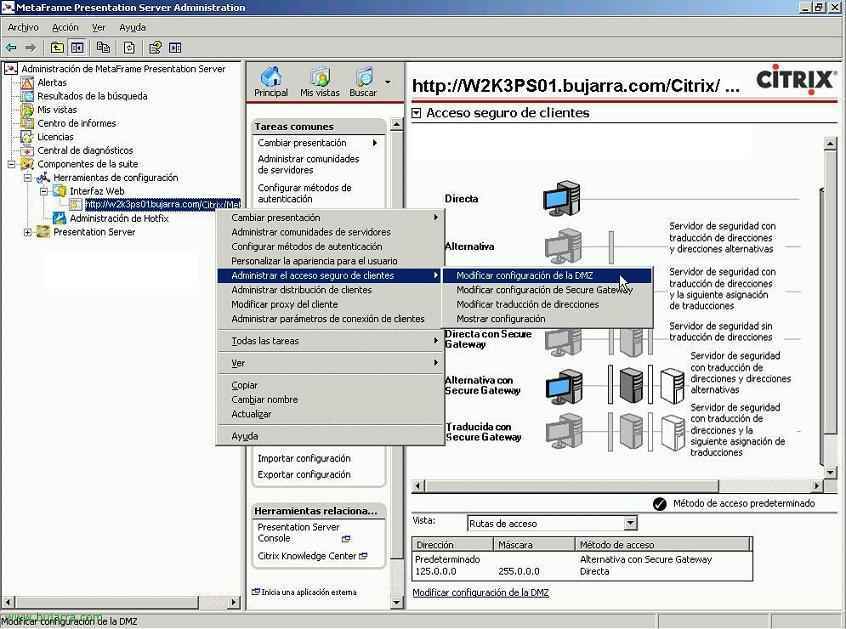The height and width of the screenshot is (629, 846).
Task: Toggle the console tree pane toolbar icon
Action: pos(77,48)
